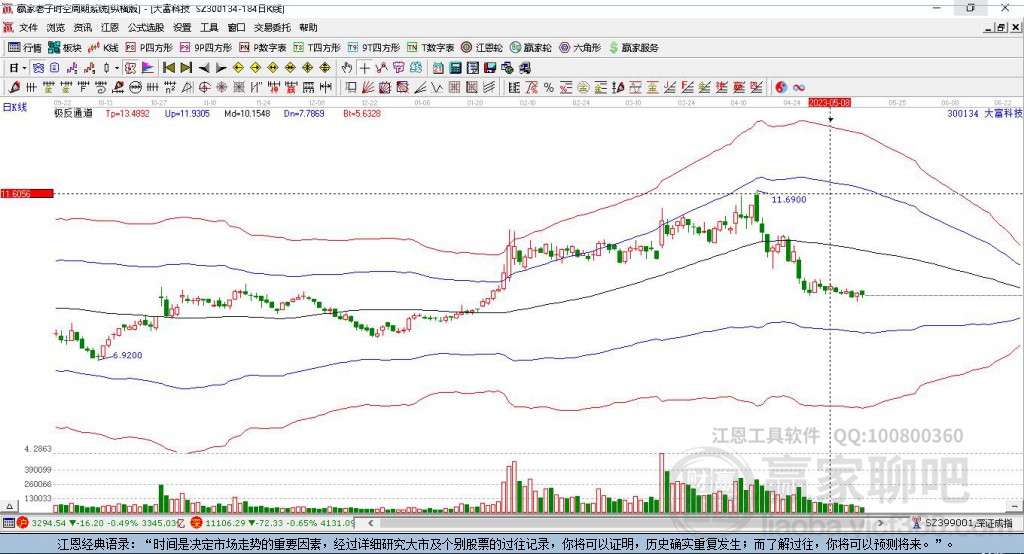Image resolution: width=1024 pixels, height=554 pixels.
Task: Open the calculator icon
Action: (x=456, y=68)
